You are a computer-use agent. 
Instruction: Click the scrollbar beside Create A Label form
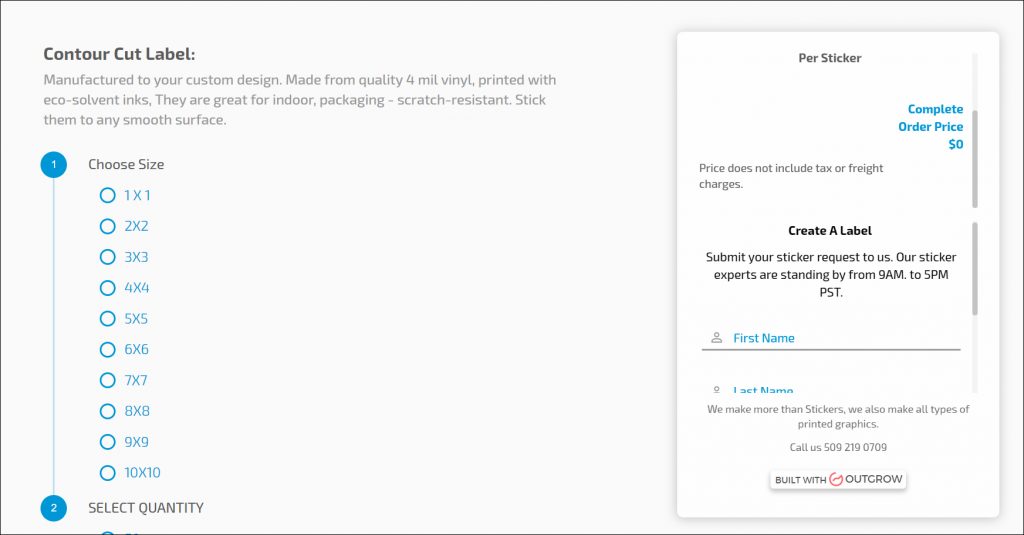click(975, 270)
